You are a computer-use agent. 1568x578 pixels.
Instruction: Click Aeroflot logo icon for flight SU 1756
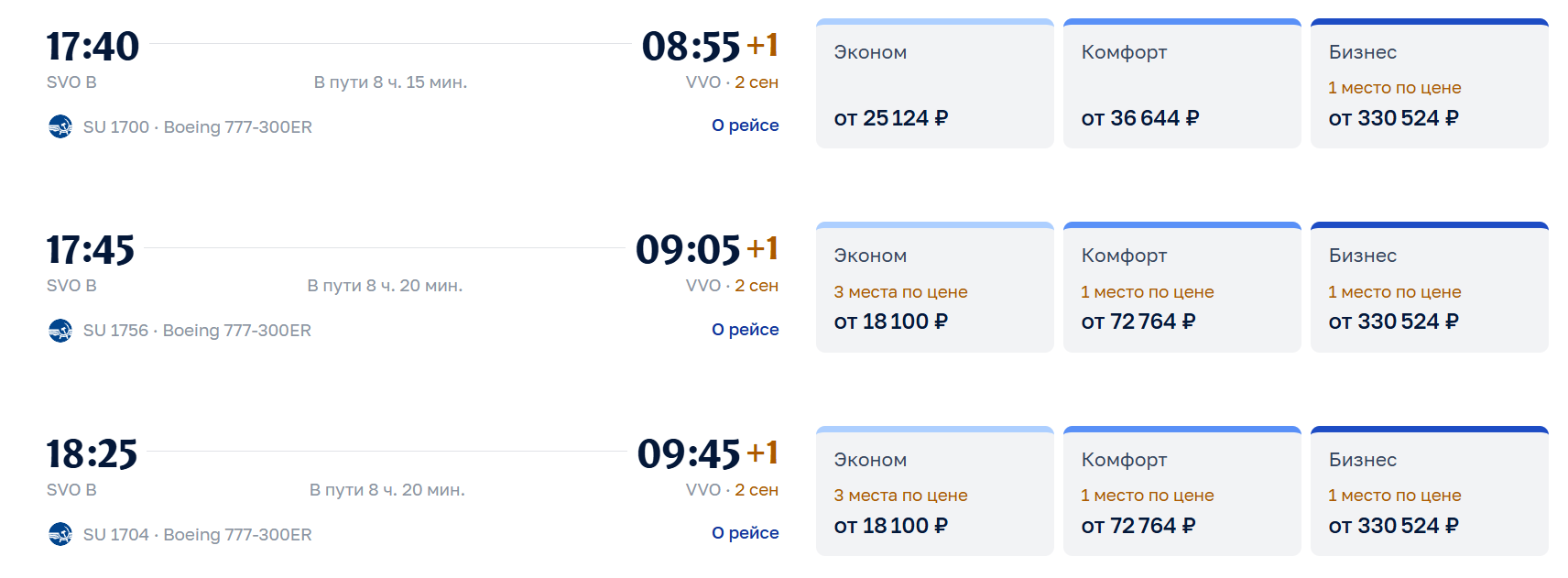(60, 331)
